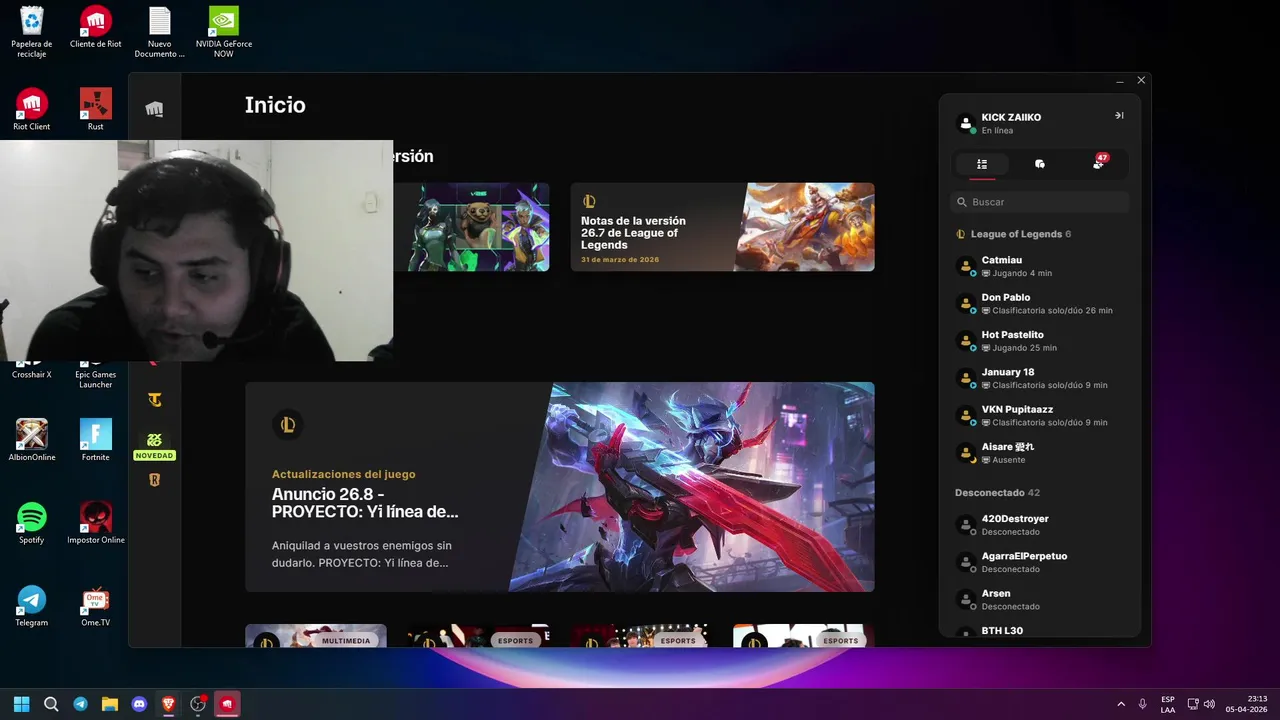This screenshot has height=720, width=1280.
Task: Open 2XKO game with NOVEDAD badge
Action: tap(154, 445)
